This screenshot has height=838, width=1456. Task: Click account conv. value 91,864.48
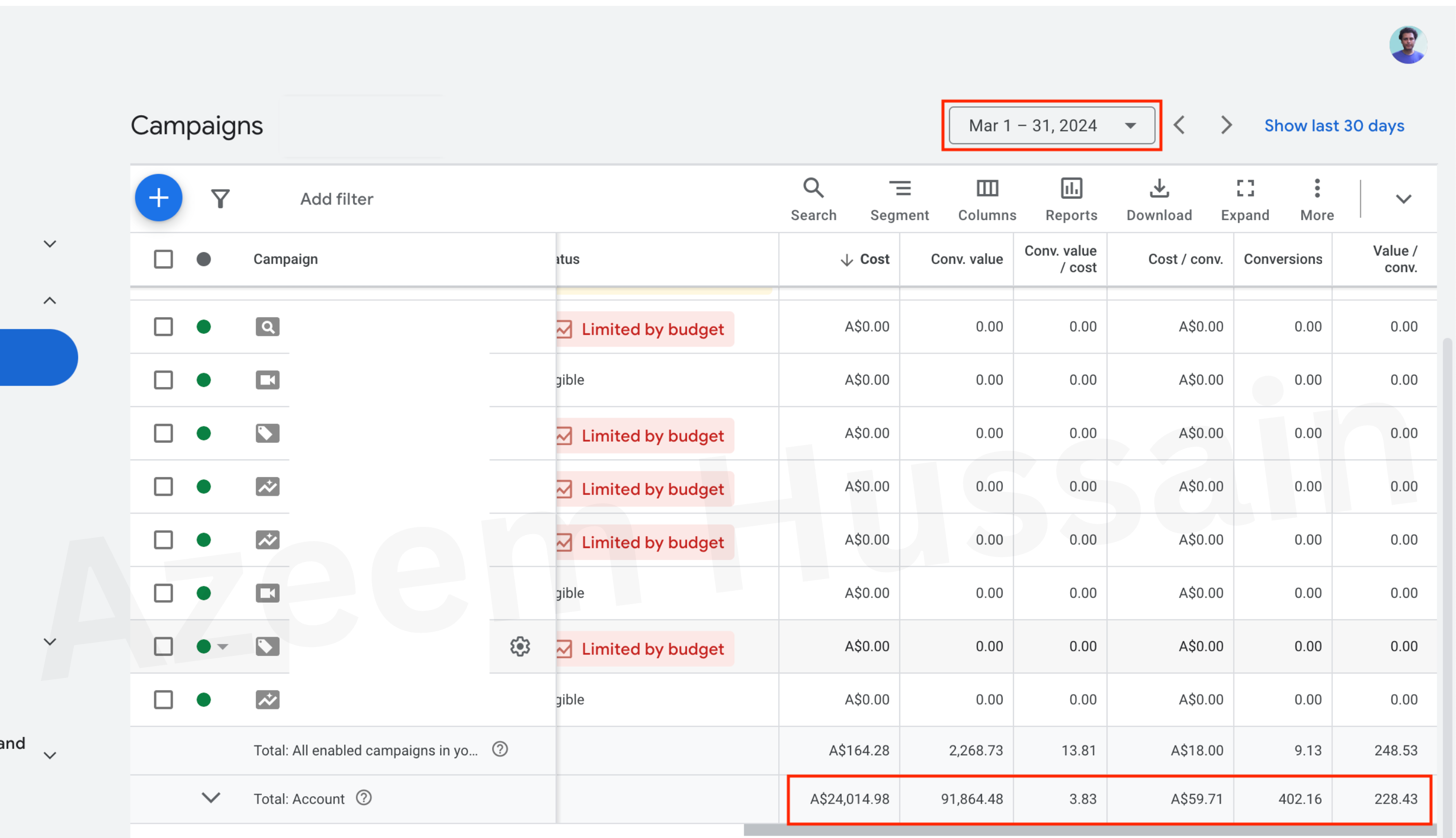click(972, 799)
